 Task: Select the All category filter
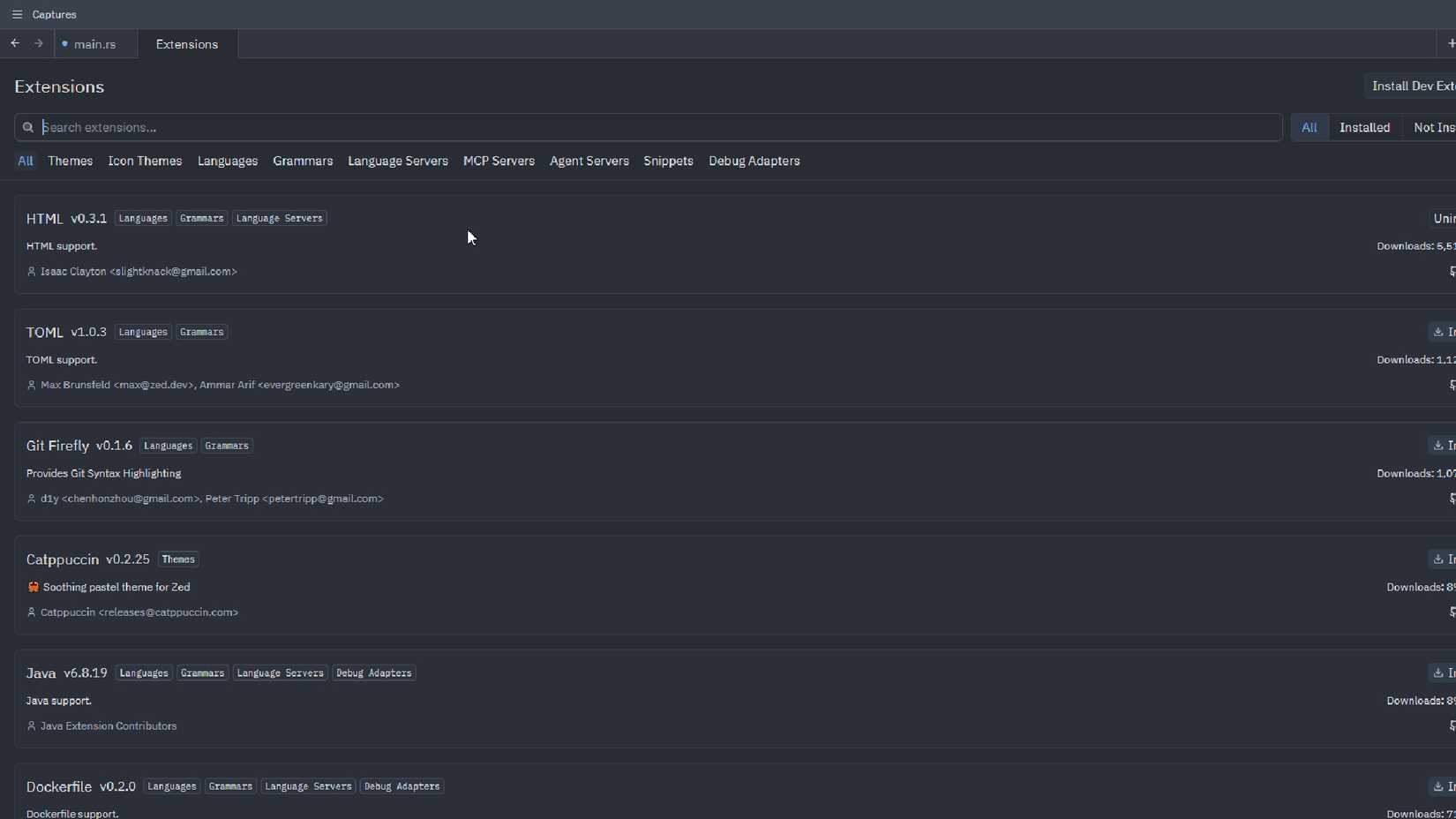[x=25, y=161]
